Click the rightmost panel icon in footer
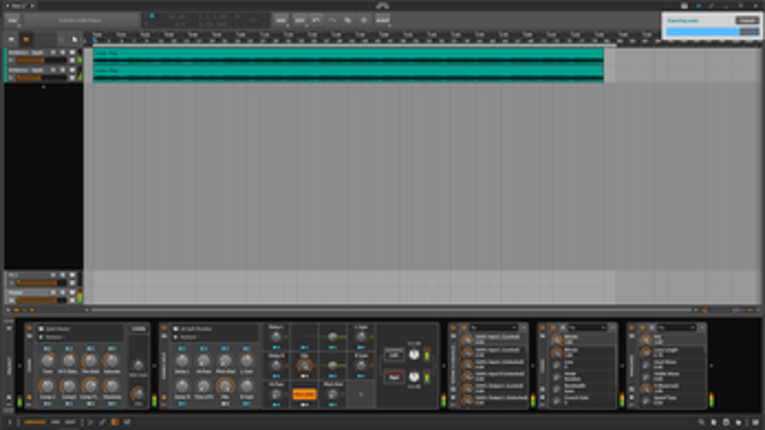Screen dimensions: 765x430 [x=755, y=423]
